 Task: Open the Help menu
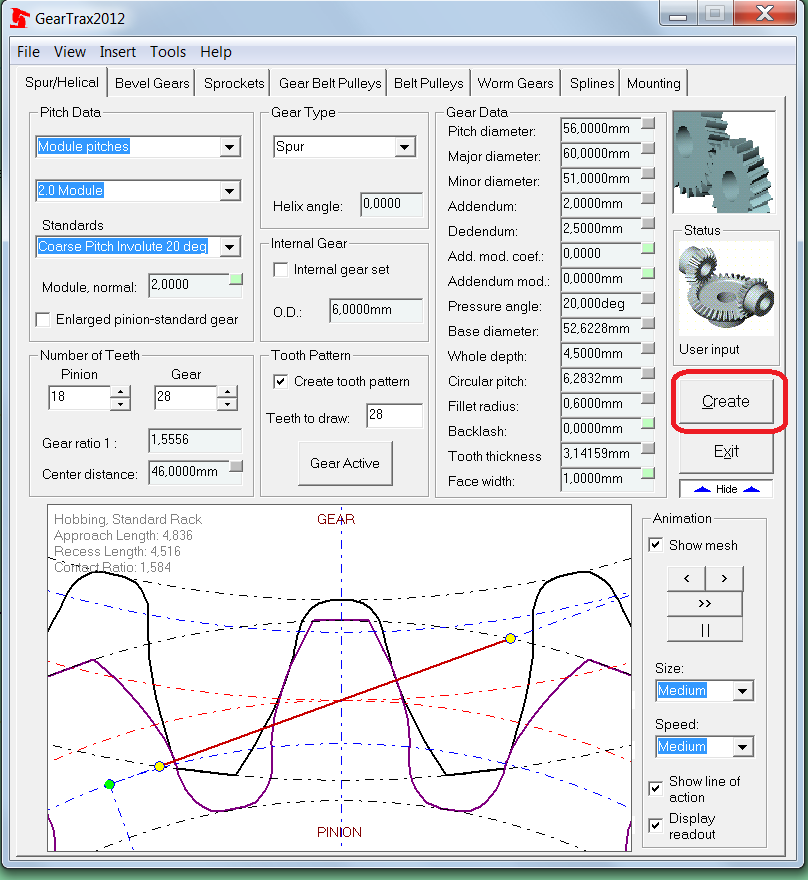(x=216, y=52)
